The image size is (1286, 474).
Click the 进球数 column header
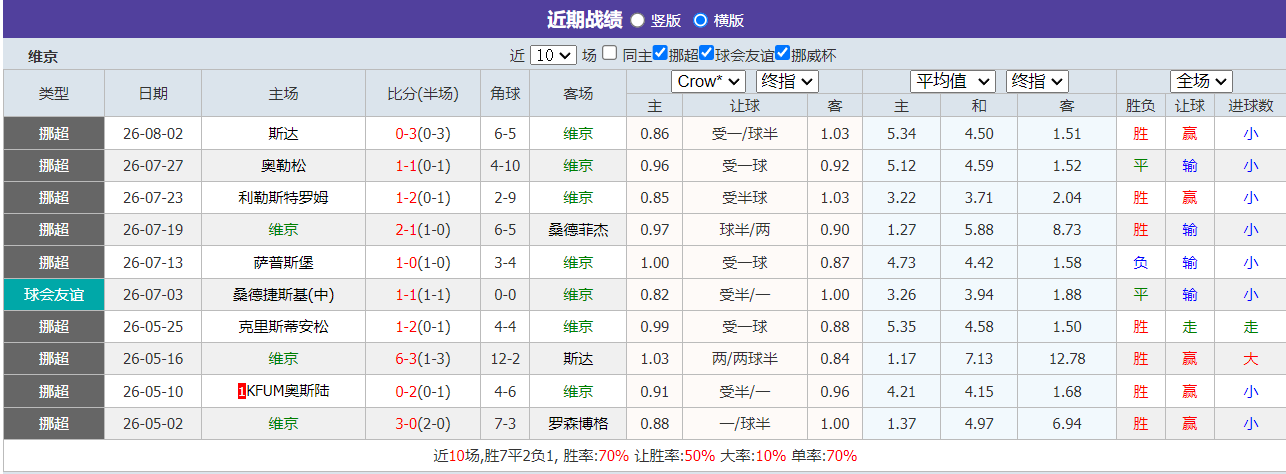(1251, 105)
